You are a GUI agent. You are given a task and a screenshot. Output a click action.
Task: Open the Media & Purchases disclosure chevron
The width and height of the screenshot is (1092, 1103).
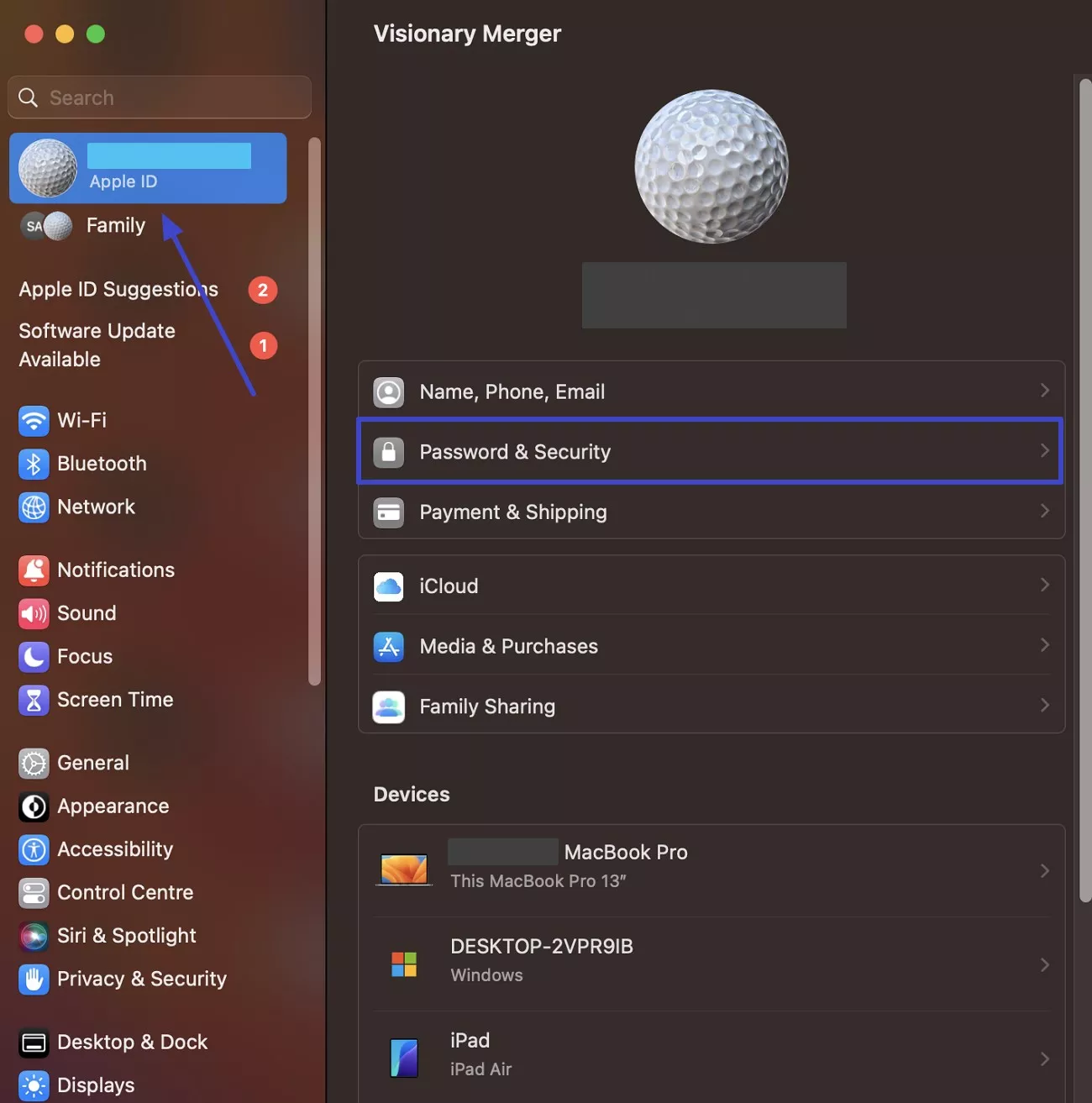tap(1044, 645)
